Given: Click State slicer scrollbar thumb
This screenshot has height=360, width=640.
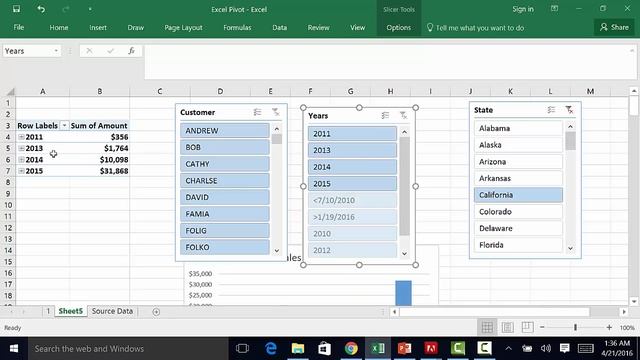Looking at the screenshot, I should (x=570, y=141).
